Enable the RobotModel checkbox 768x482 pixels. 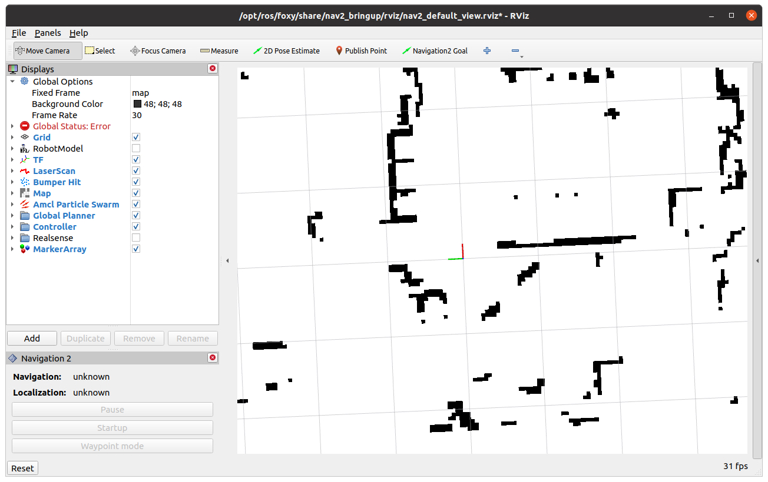[136, 148]
